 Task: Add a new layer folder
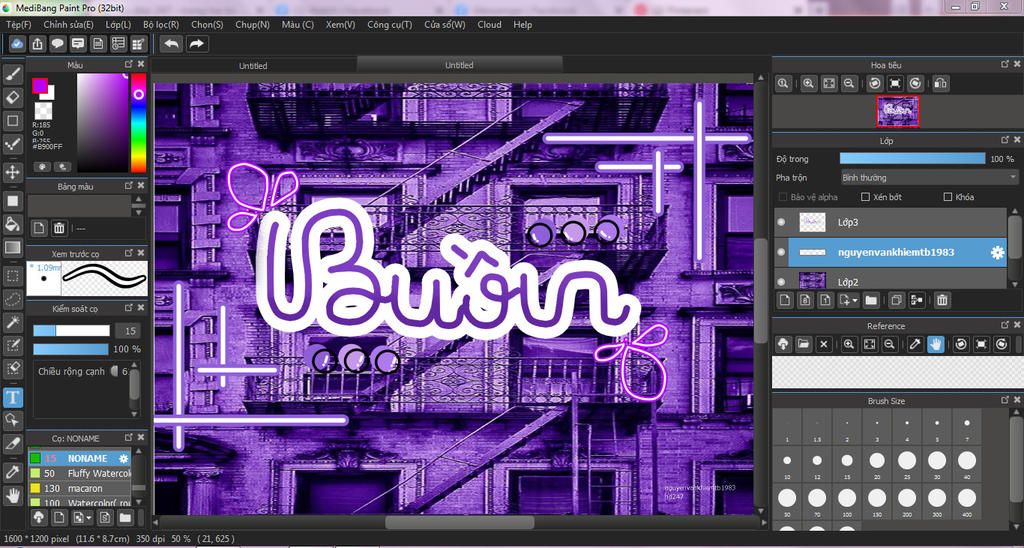(x=871, y=300)
